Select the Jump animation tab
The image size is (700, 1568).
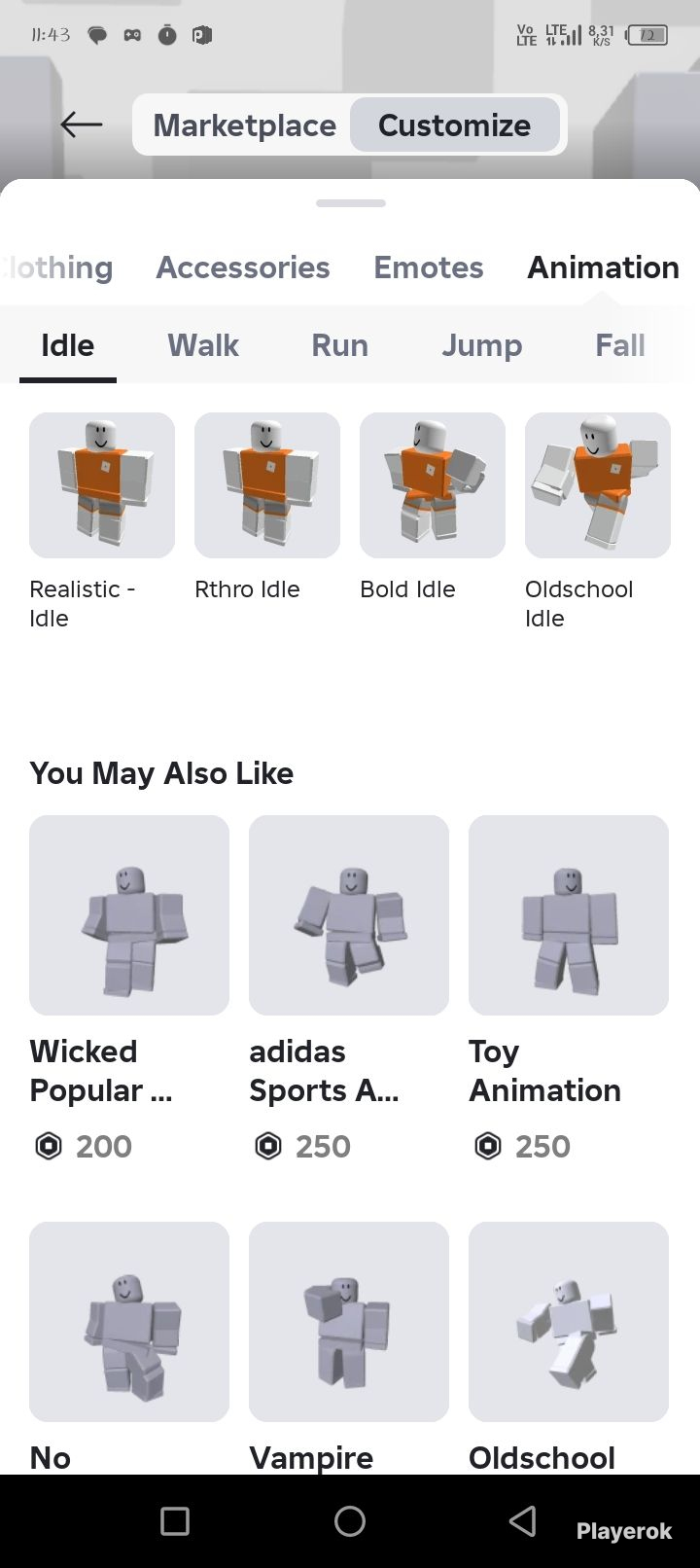point(482,345)
